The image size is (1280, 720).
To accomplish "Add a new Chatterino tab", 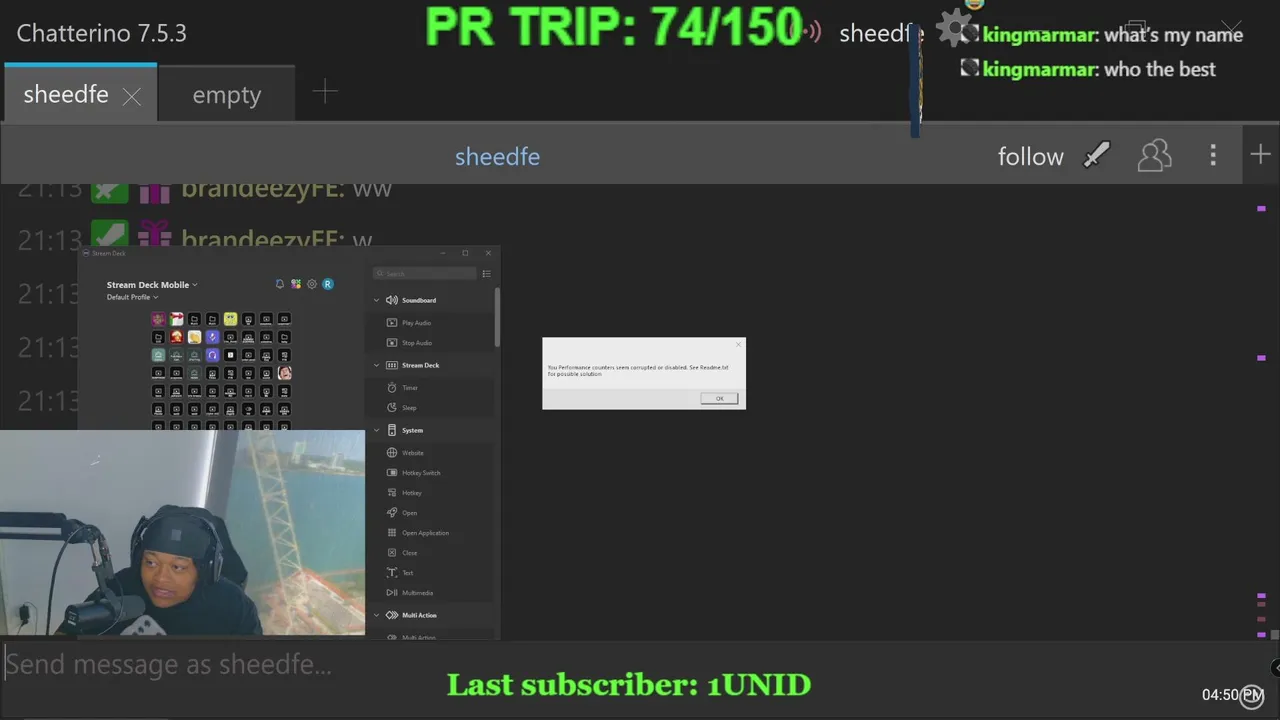I will [x=325, y=93].
